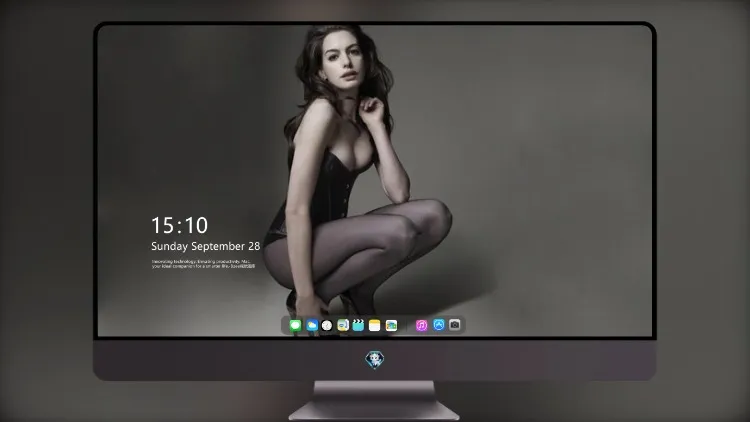Launch the pink Music app in dock
Screen dimensions: 750x422
(421, 325)
